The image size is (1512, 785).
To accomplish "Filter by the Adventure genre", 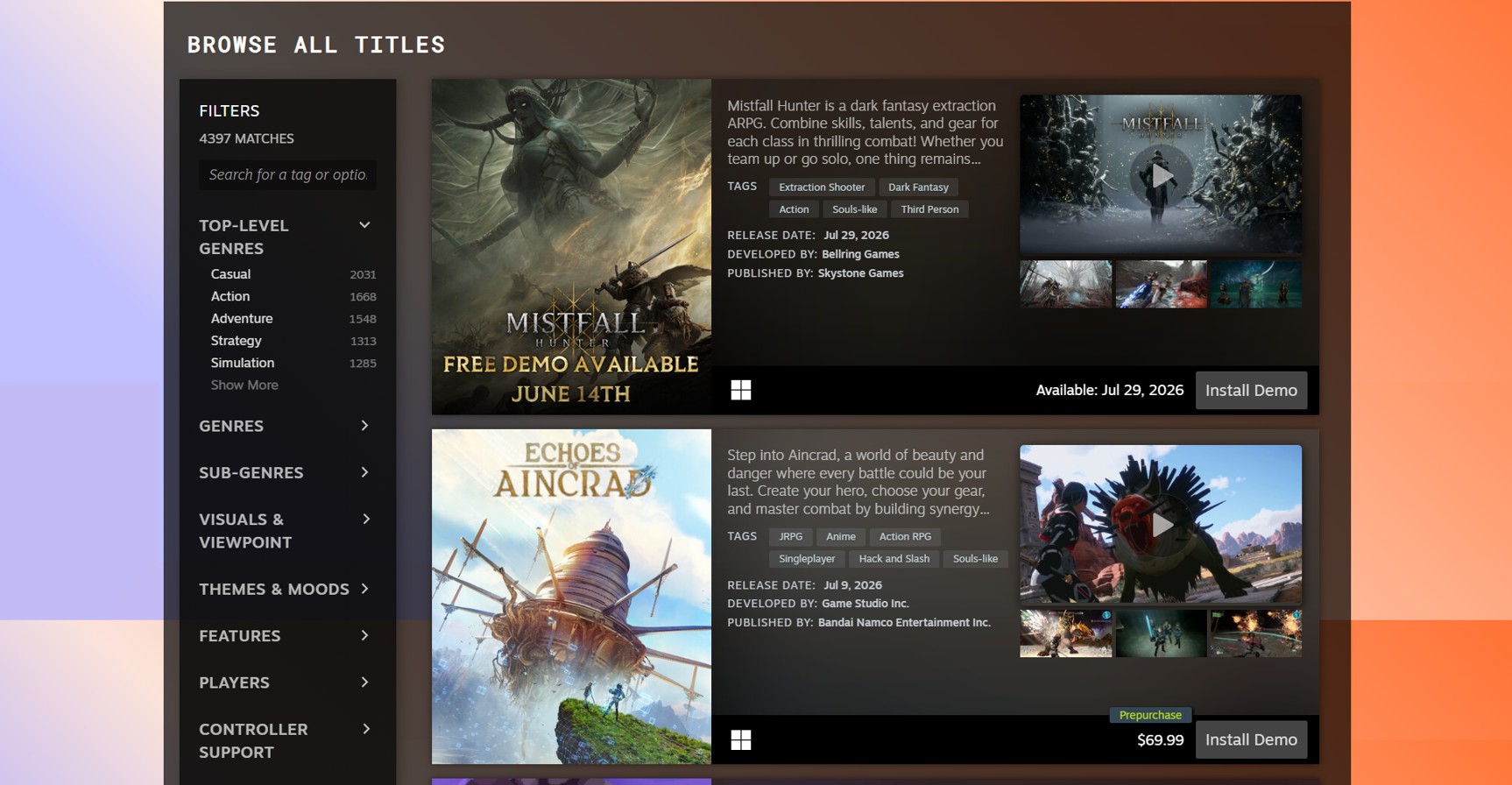I will (x=241, y=318).
